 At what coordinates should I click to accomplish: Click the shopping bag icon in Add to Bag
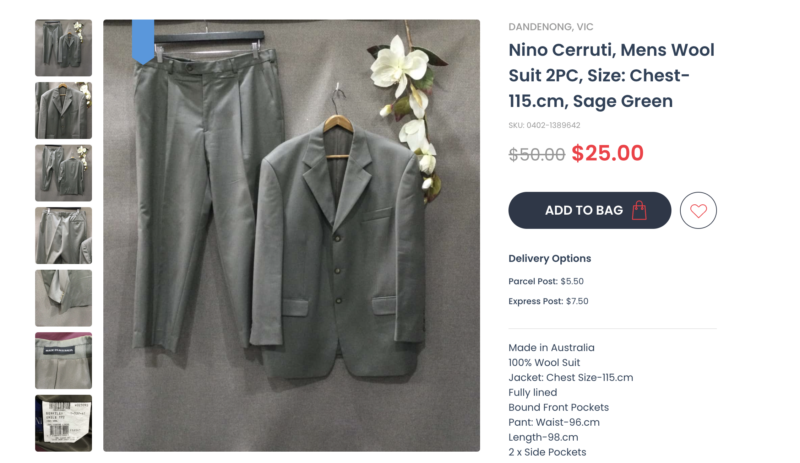639,210
